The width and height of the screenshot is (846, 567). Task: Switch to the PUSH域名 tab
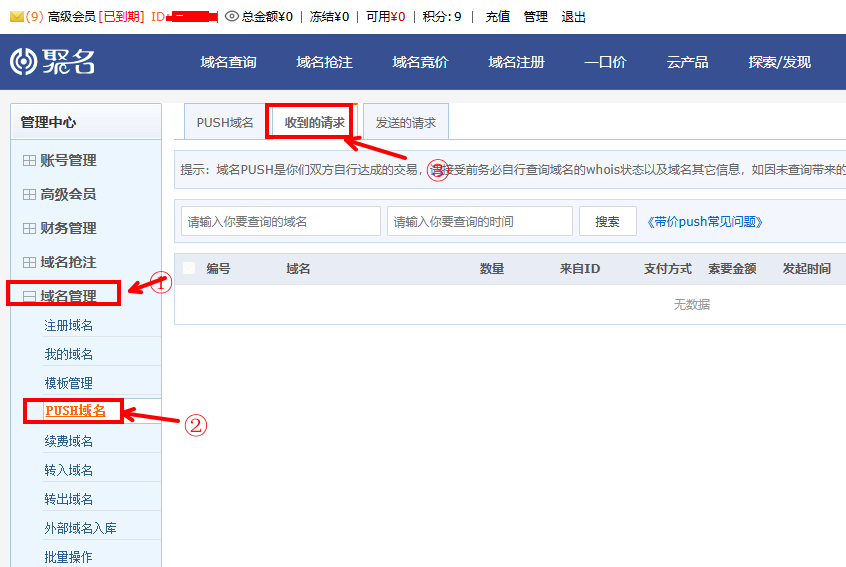click(225, 122)
